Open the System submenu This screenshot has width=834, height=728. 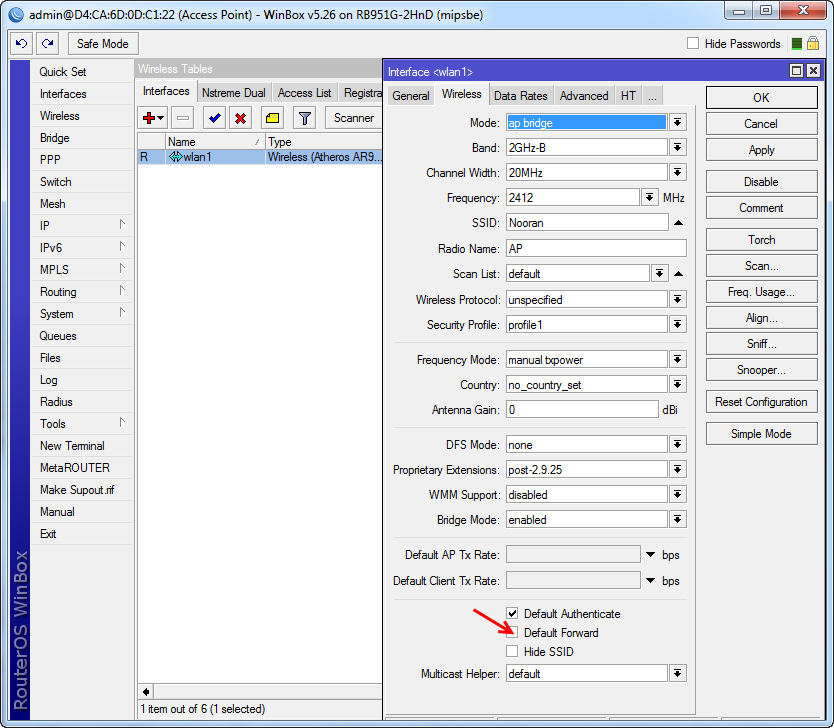click(81, 314)
